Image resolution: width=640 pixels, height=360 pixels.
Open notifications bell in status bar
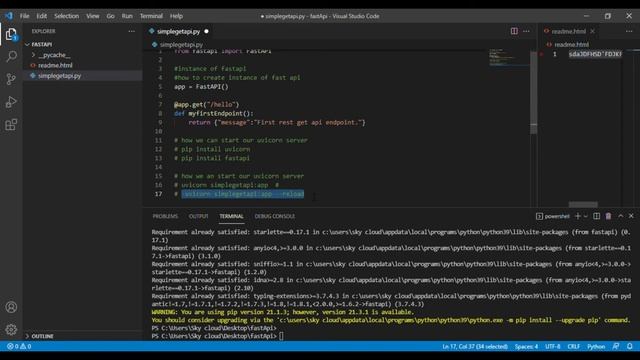coord(630,347)
